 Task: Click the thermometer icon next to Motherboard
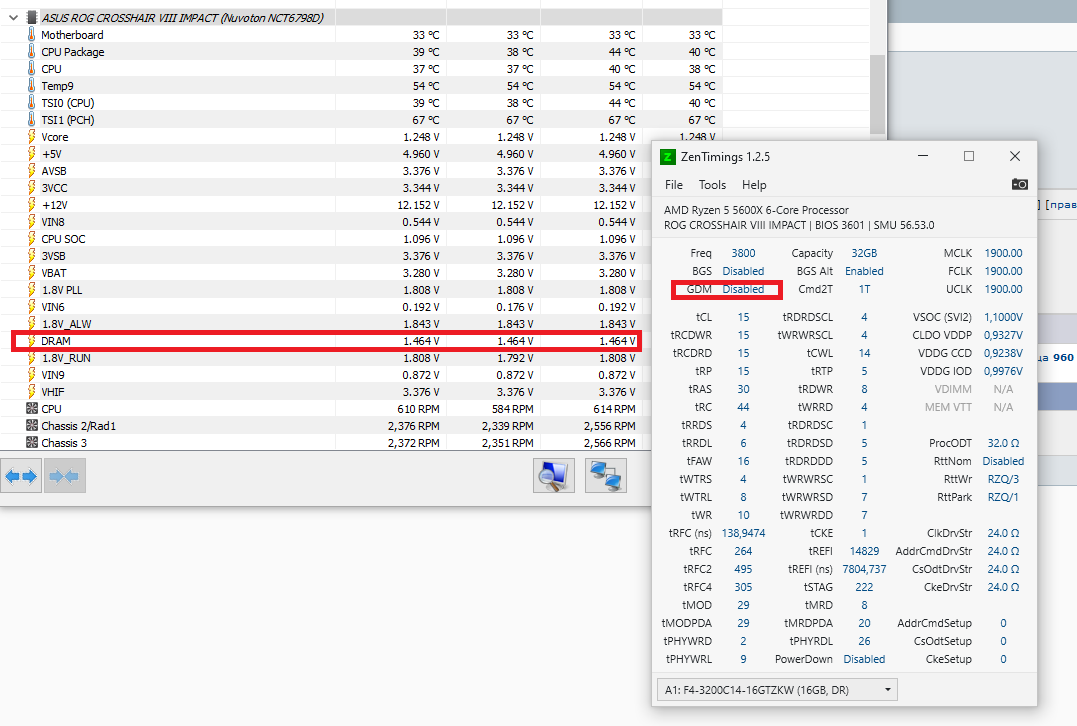pyautogui.click(x=32, y=34)
